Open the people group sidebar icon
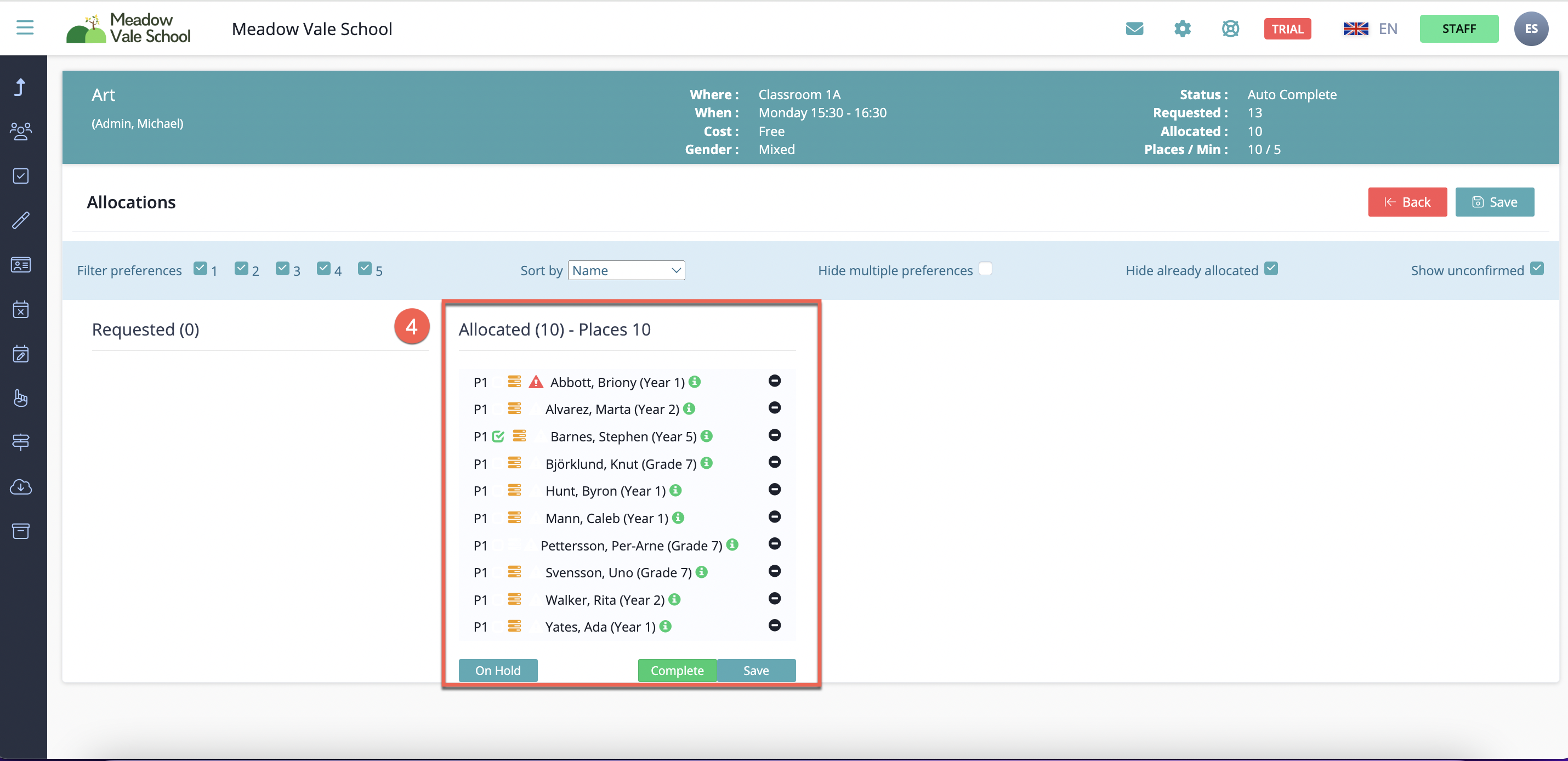1568x761 pixels. [21, 132]
